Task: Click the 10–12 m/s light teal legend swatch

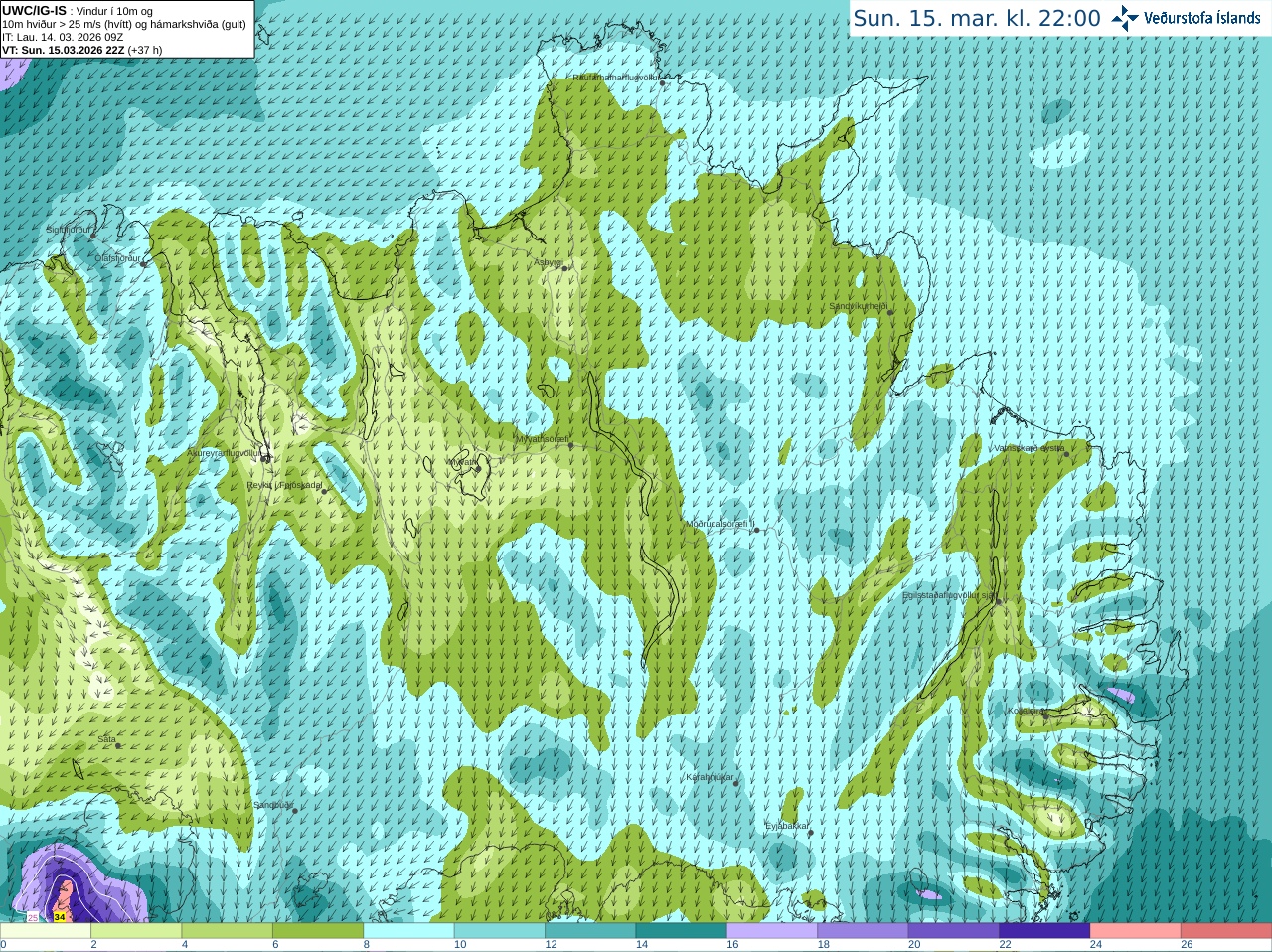Action: (500, 931)
